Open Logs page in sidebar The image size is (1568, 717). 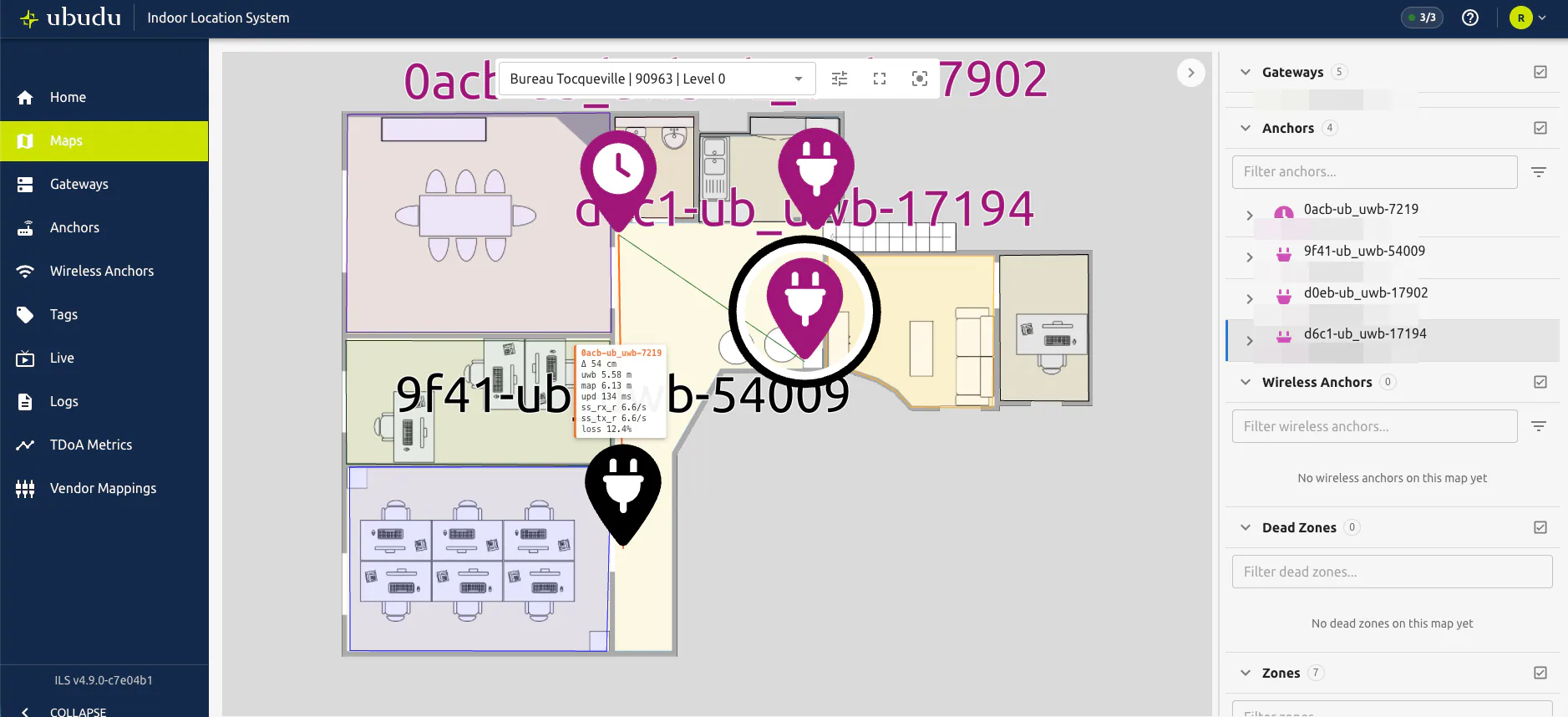coord(104,401)
